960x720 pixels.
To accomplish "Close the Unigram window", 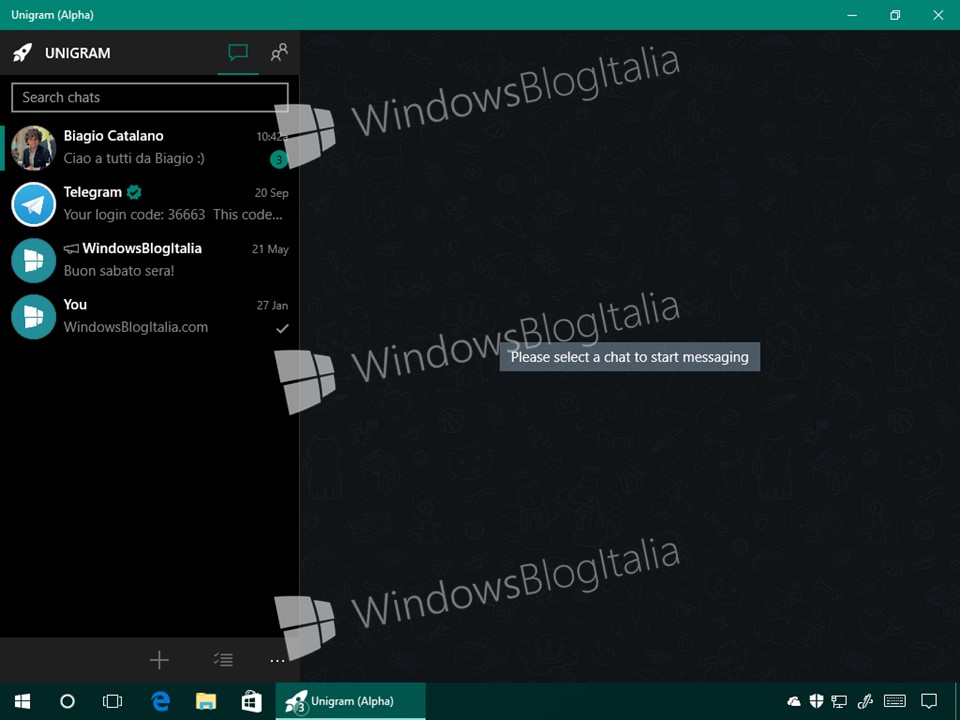I will [938, 15].
